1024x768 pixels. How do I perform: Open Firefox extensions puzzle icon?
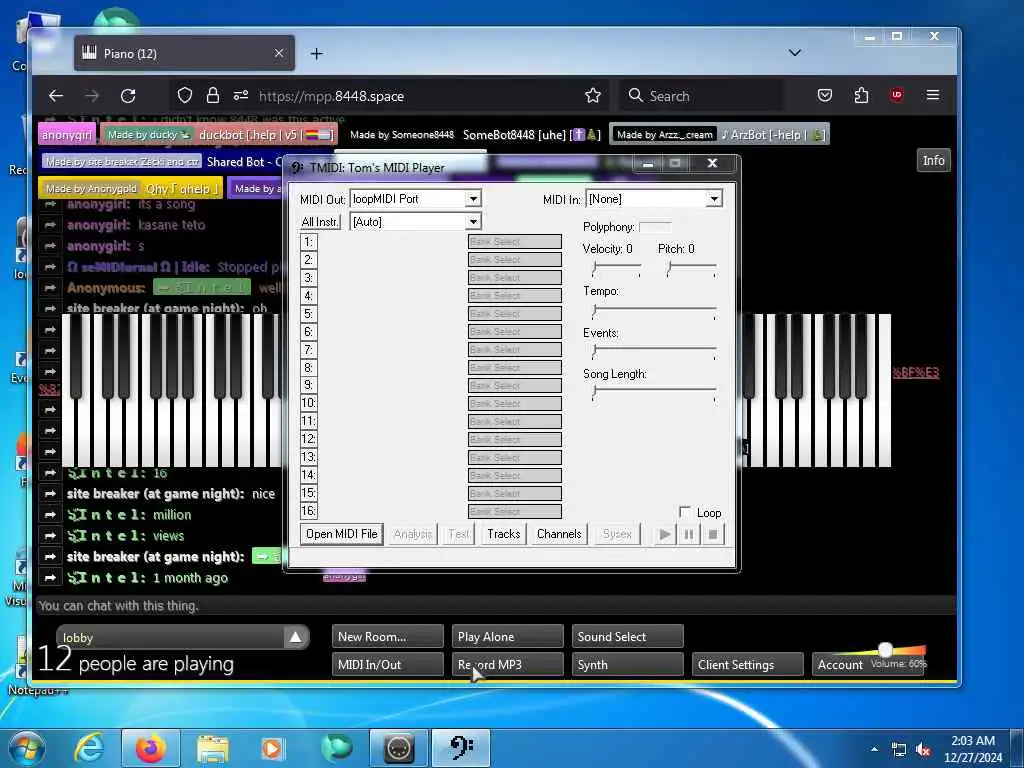click(861, 96)
